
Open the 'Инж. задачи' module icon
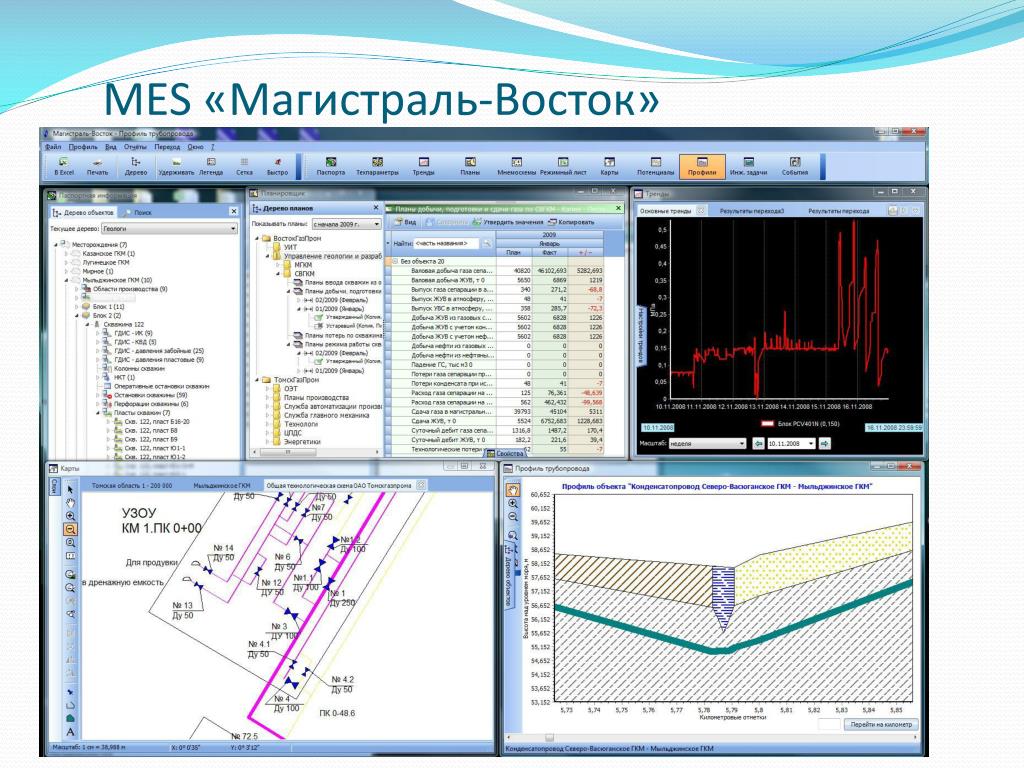pyautogui.click(x=748, y=166)
